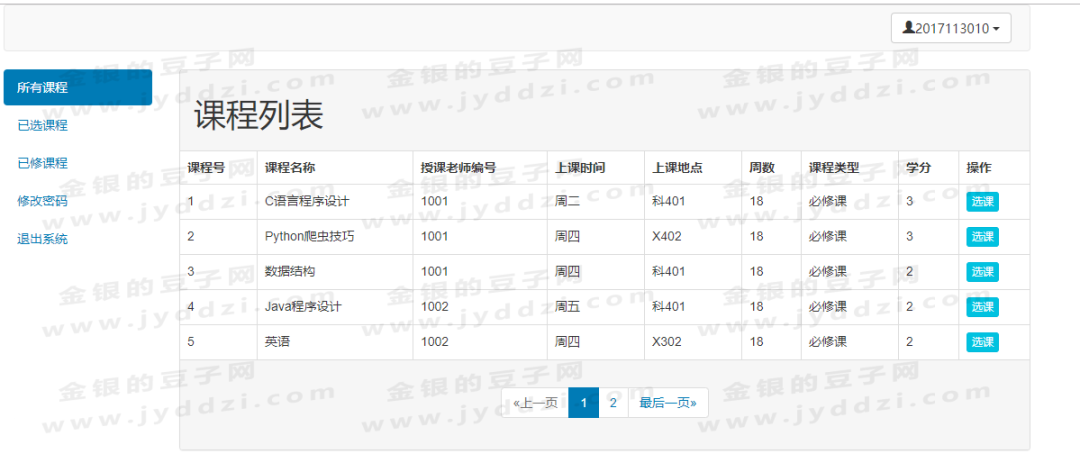The width and height of the screenshot is (1080, 463).
Task: Click the 课程列表 heading
Action: pos(259,116)
